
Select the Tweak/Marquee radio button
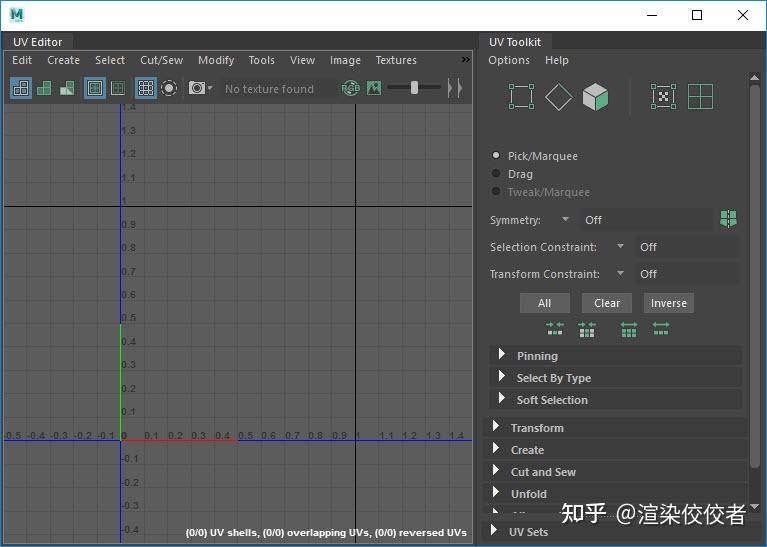[496, 191]
